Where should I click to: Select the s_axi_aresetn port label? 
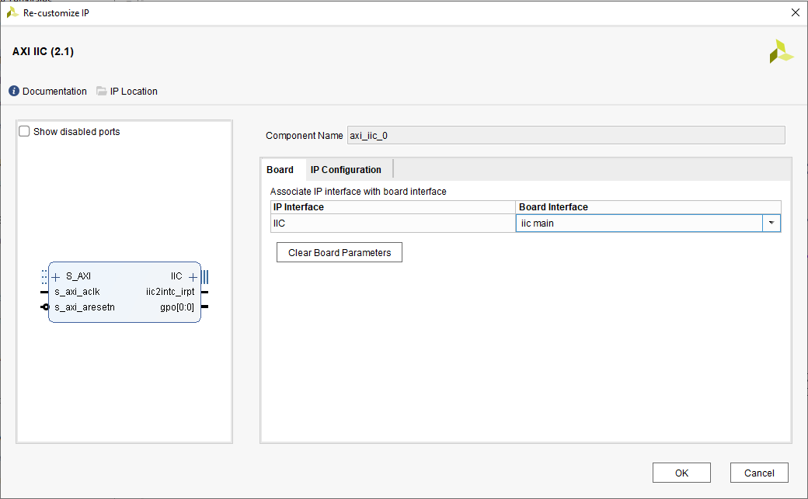(x=85, y=307)
